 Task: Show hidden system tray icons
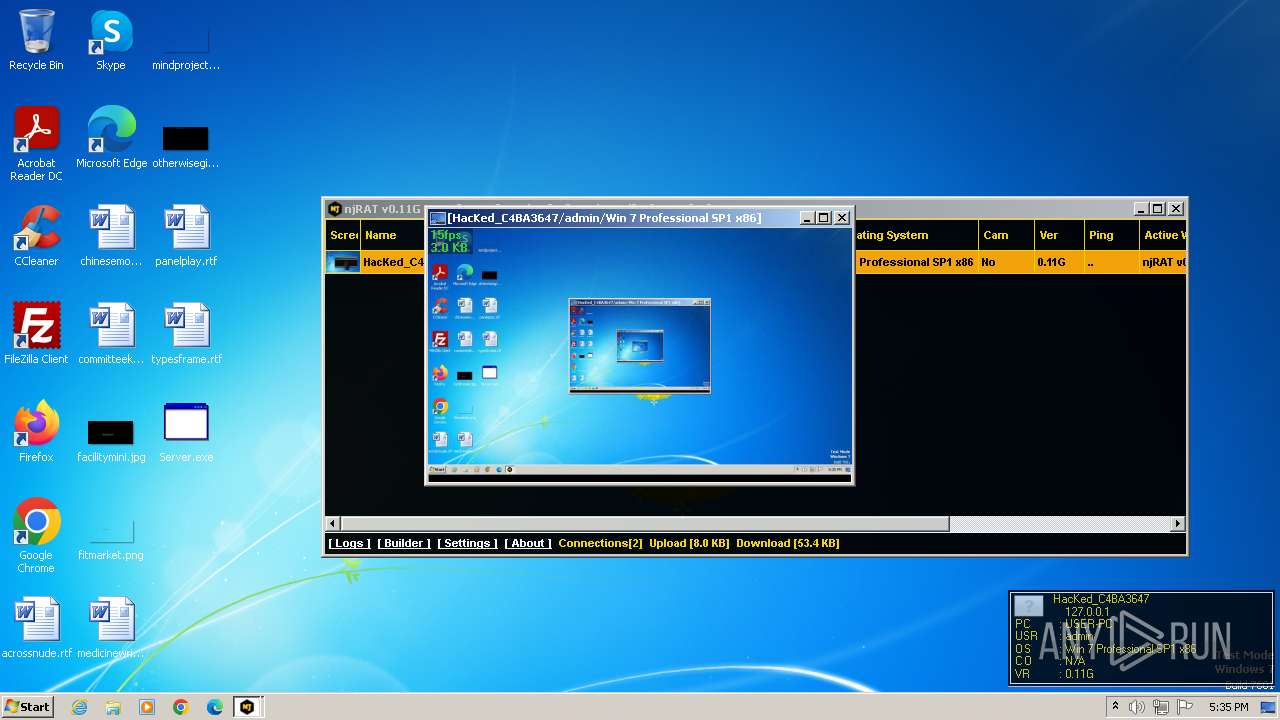tap(1115, 707)
